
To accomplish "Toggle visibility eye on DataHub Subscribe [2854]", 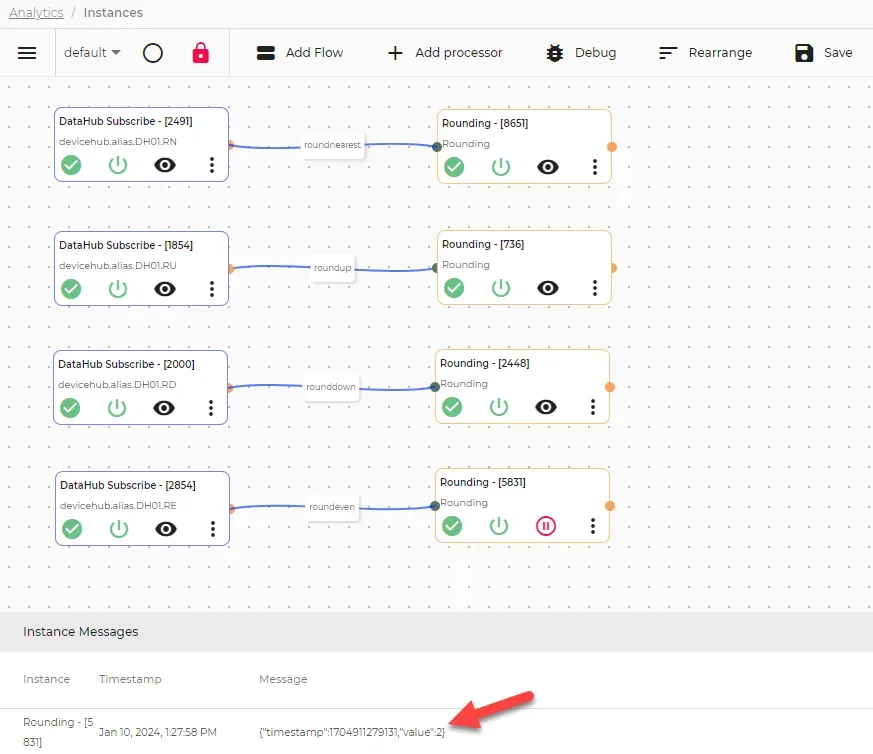I will point(166,529).
